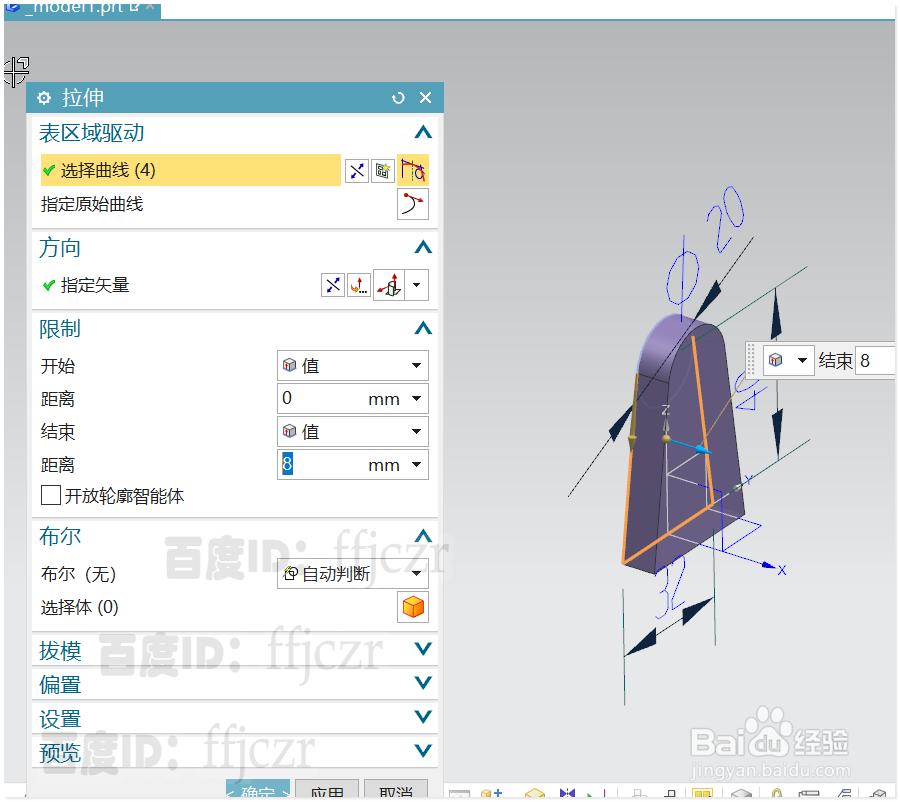This screenshot has height=802, width=900.
Task: Collapse the 限制 section
Action: [423, 328]
